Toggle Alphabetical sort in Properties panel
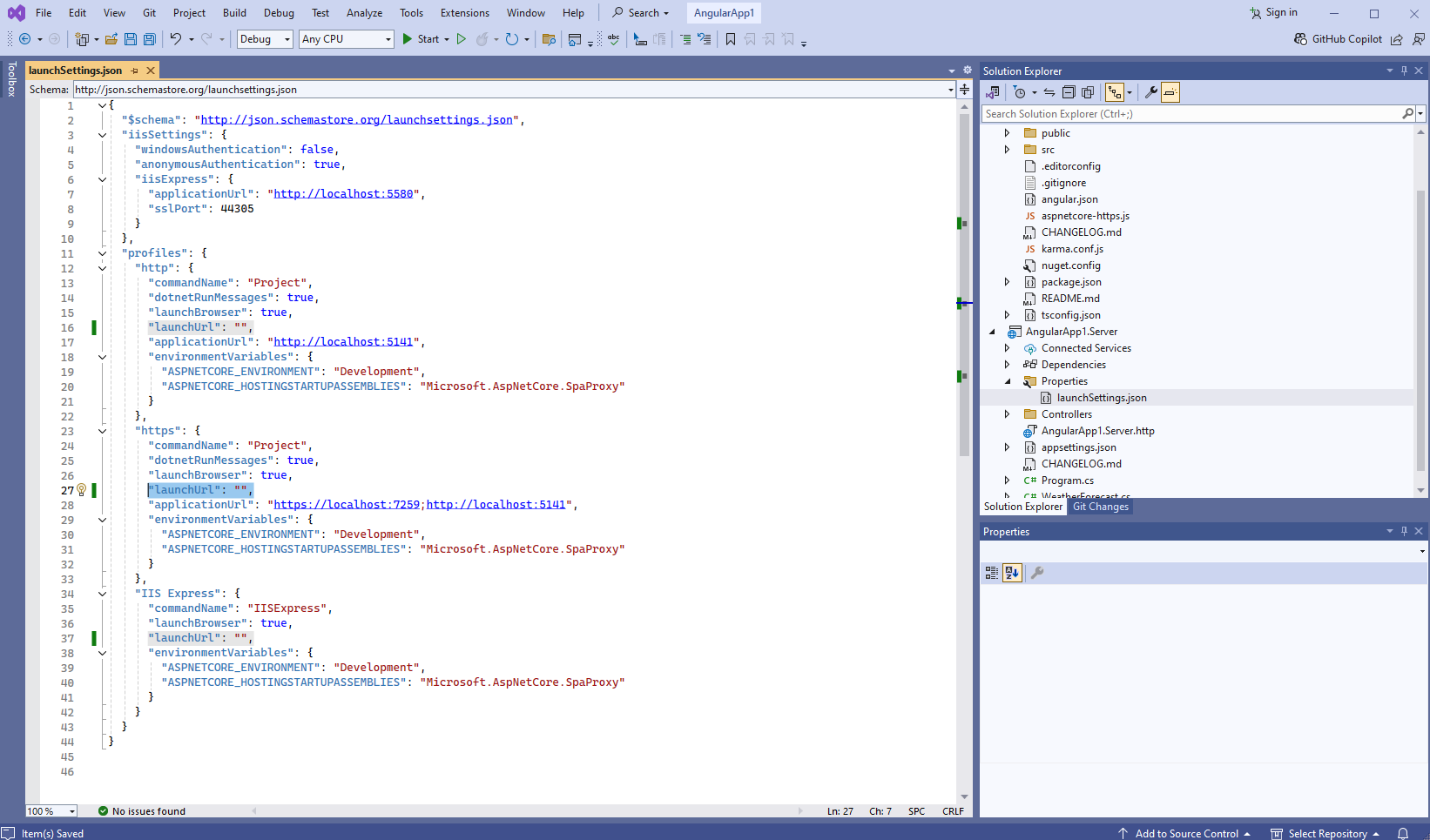Viewport: 1430px width, 840px height. pos(1012,573)
